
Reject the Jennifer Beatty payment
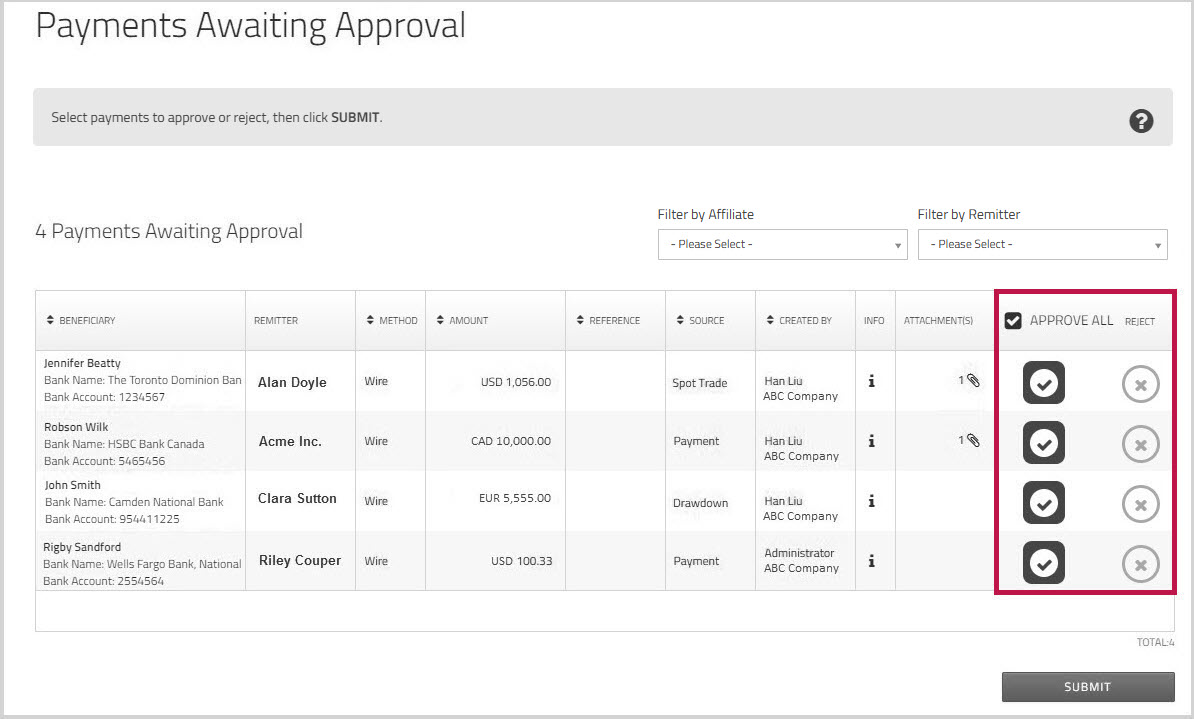click(1140, 384)
